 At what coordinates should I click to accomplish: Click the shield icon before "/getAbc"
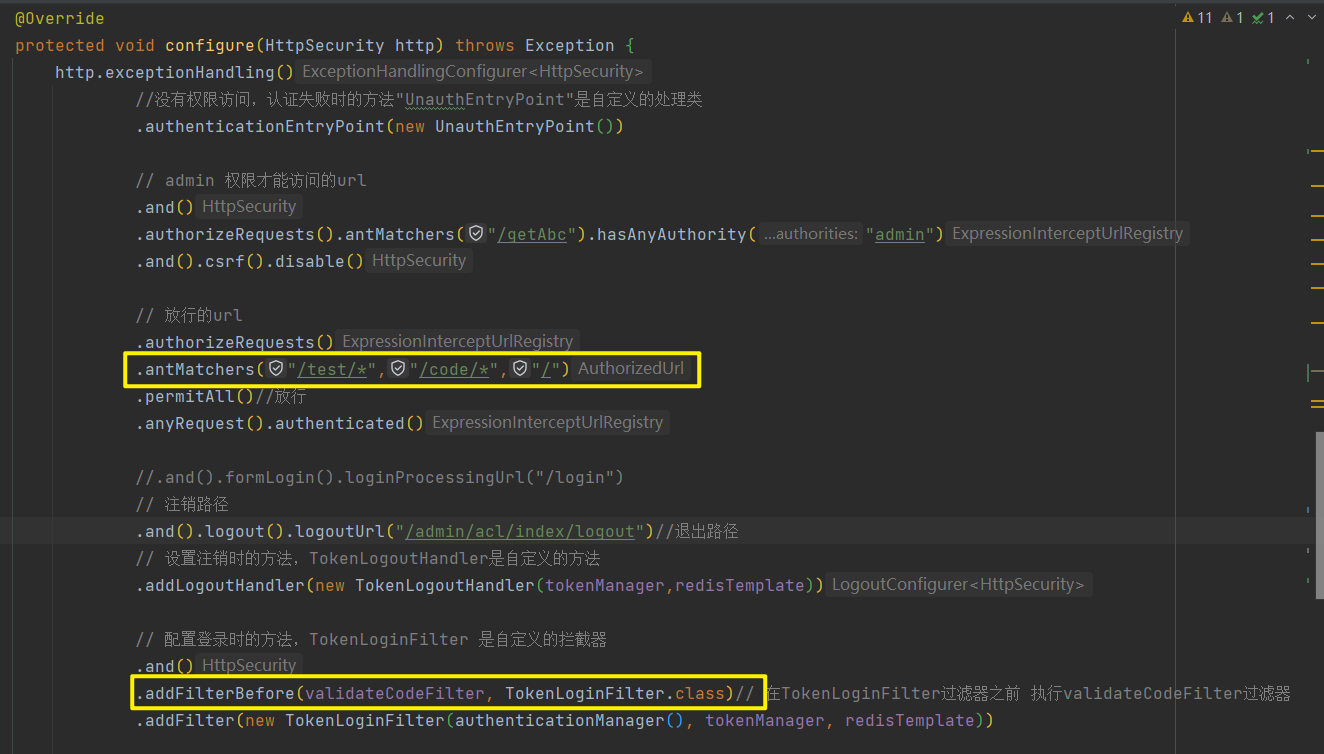pos(476,233)
